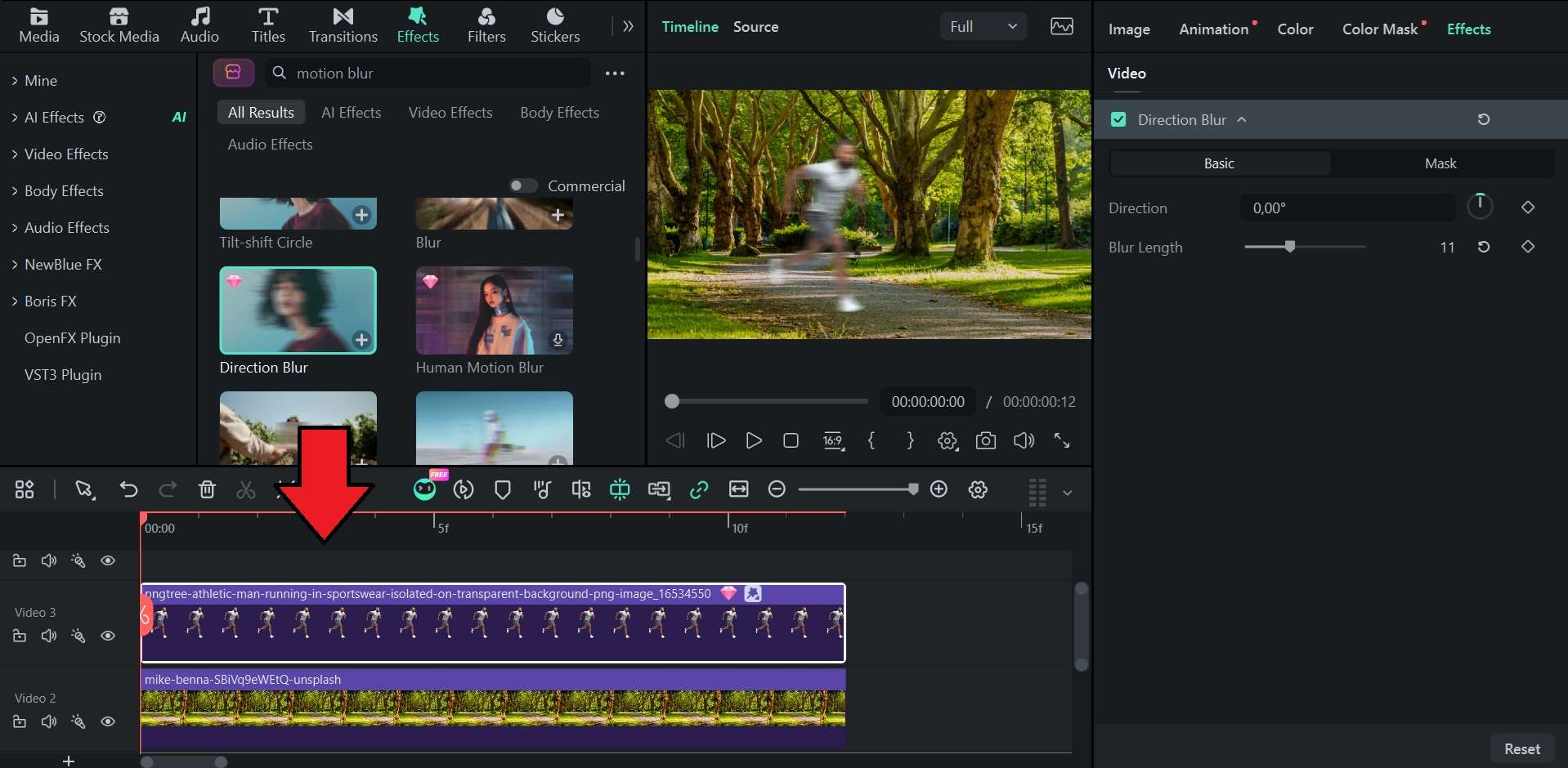Viewport: 1568px width, 768px height.
Task: Click the zoom-to-fit timeline icon
Action: point(738,489)
